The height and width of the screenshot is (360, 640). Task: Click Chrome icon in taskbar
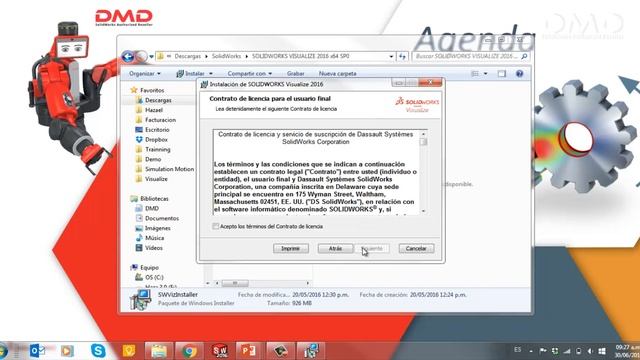click(x=189, y=351)
